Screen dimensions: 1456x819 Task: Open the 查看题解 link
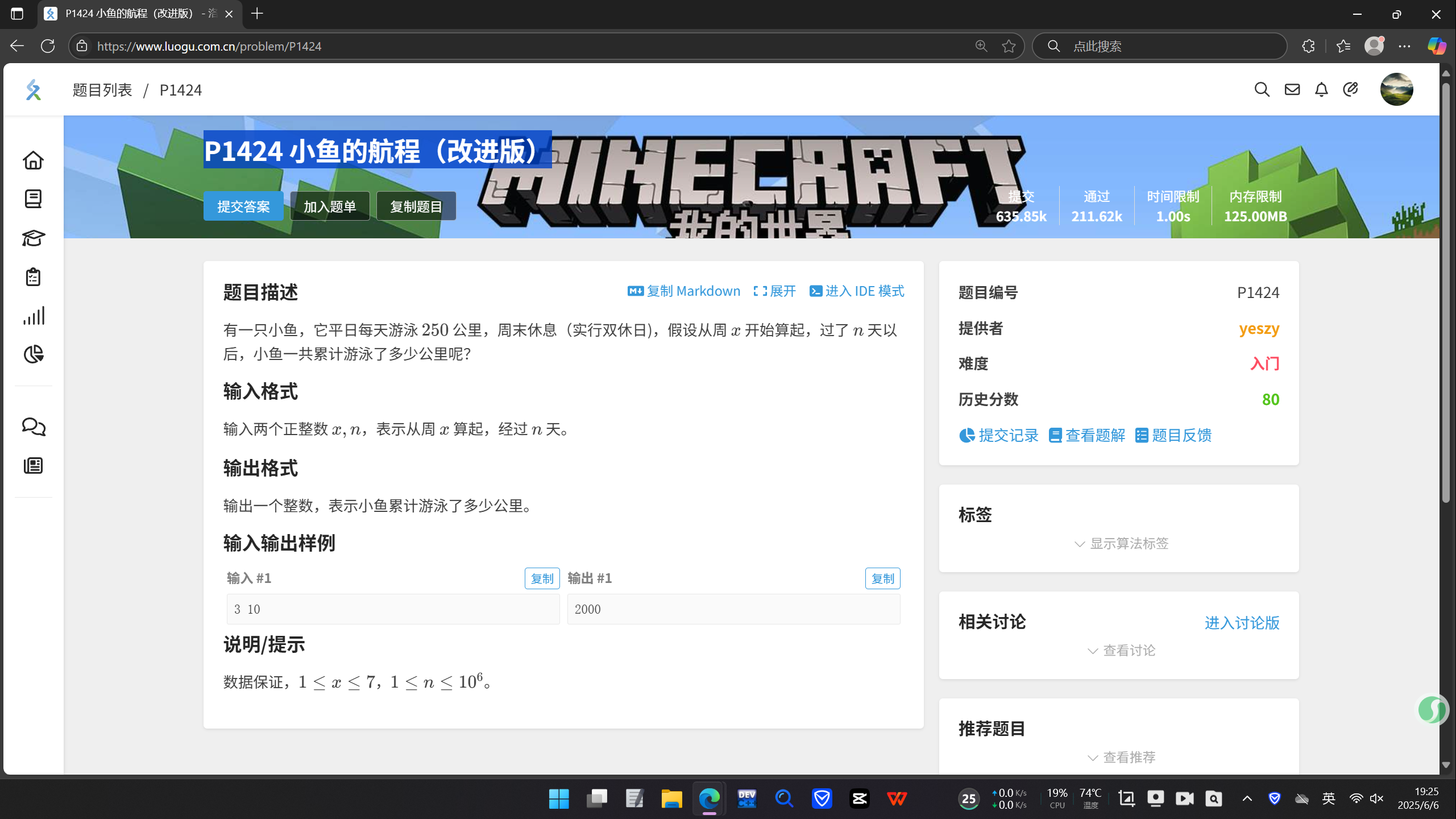1087,435
